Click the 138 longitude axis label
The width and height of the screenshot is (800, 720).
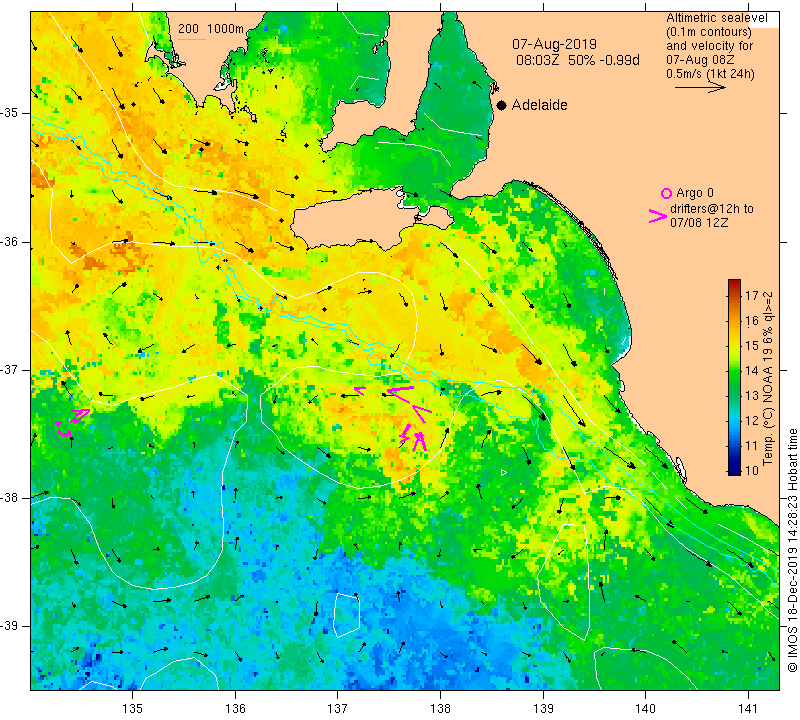(440, 708)
